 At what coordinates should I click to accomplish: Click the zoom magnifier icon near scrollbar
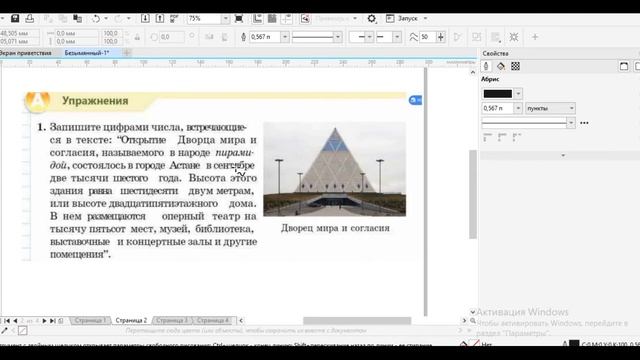point(473,321)
